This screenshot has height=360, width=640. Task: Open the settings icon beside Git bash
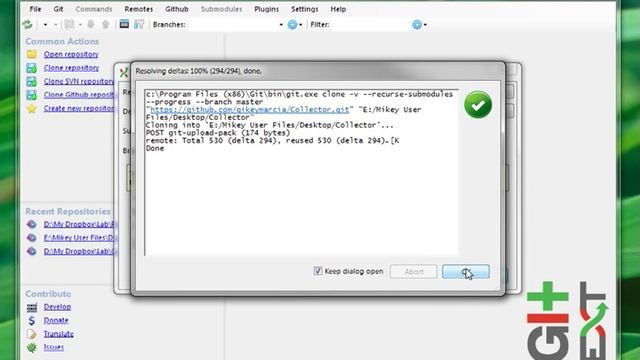139,24
